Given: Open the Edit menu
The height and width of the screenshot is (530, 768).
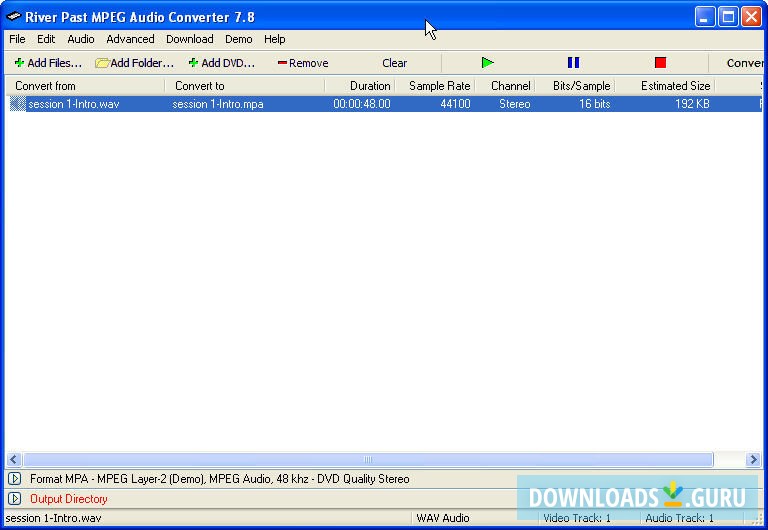Looking at the screenshot, I should click(46, 39).
